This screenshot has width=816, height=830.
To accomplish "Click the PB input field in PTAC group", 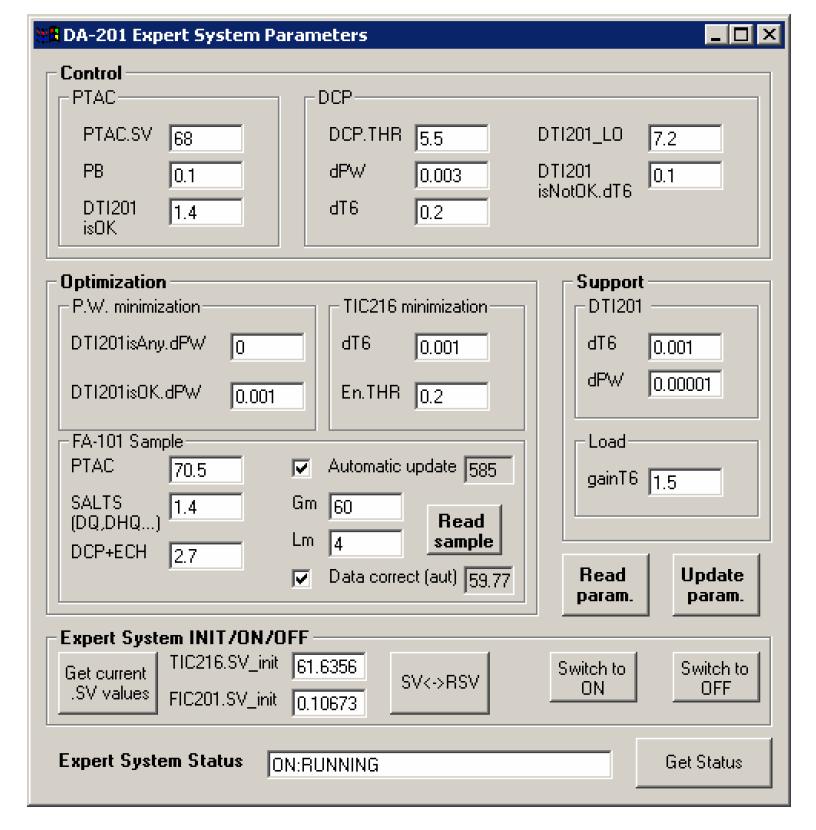I will coord(206,176).
